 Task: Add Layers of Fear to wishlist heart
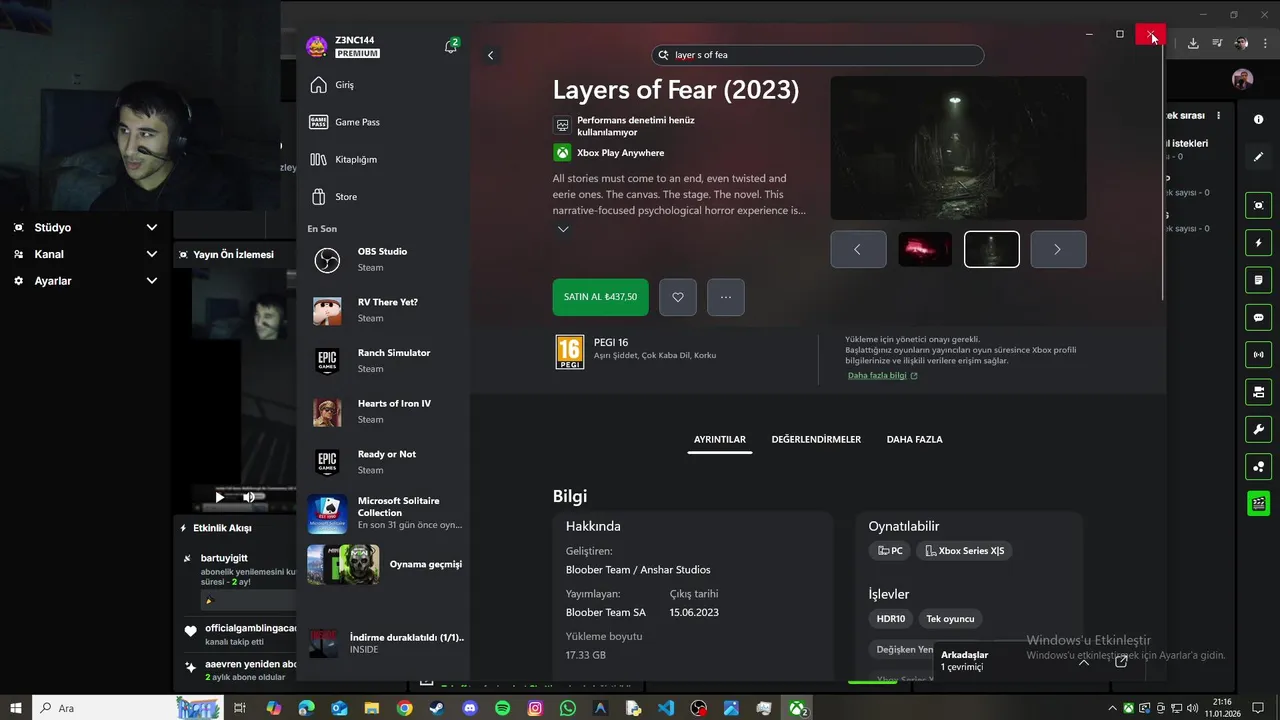[x=678, y=297]
